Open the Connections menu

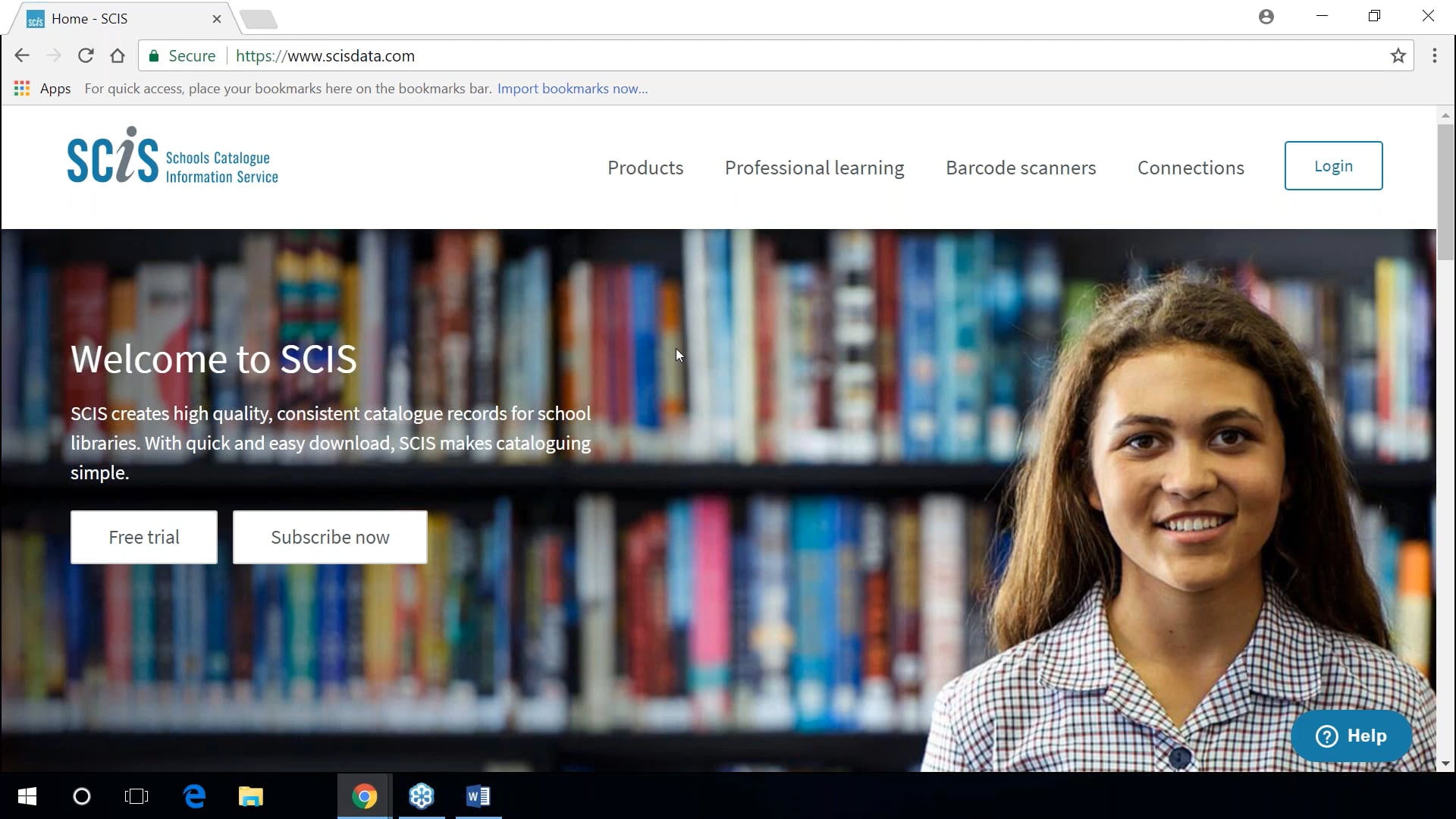[1191, 168]
